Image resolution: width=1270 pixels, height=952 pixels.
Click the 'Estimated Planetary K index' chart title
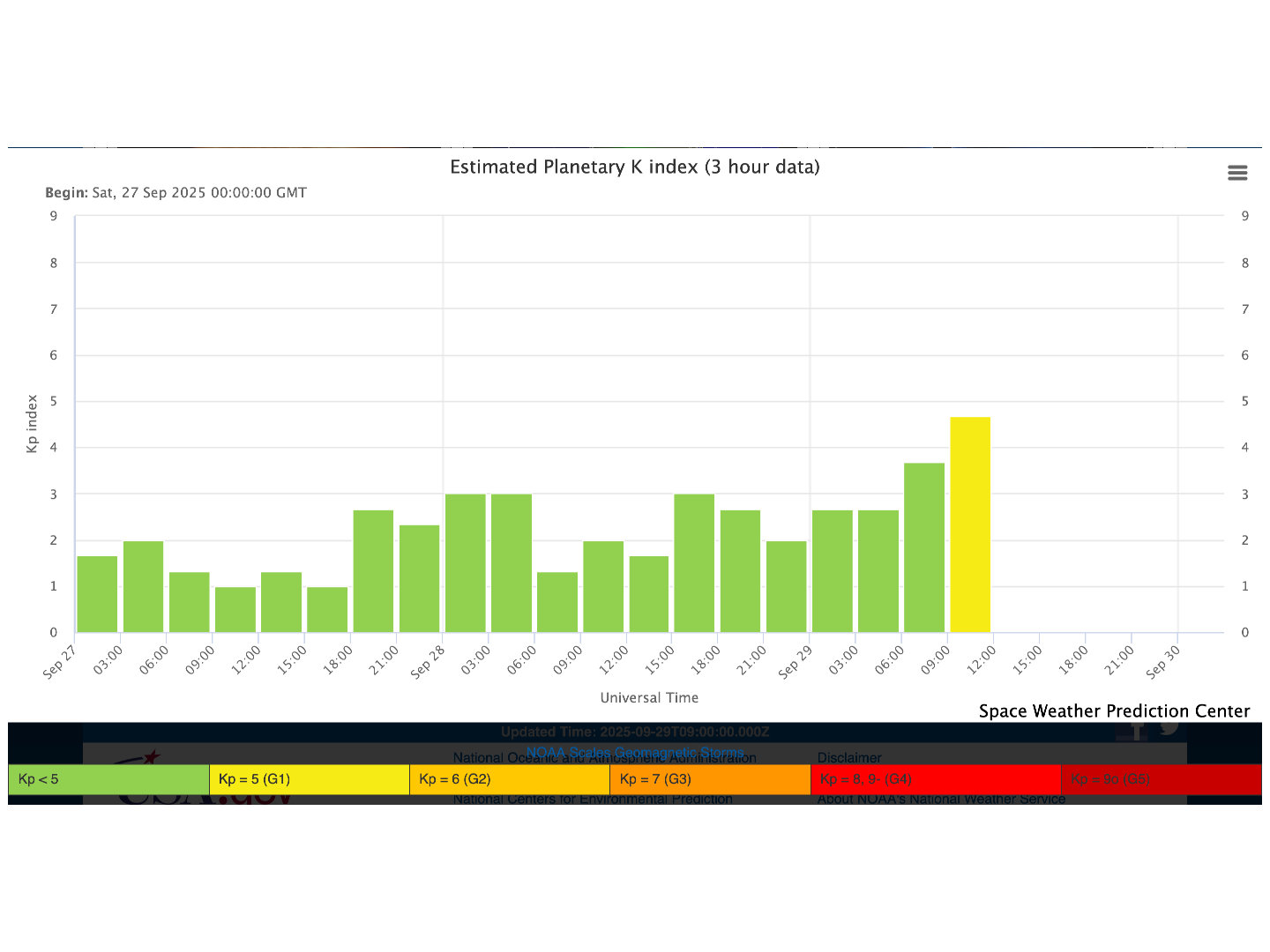[x=635, y=167]
